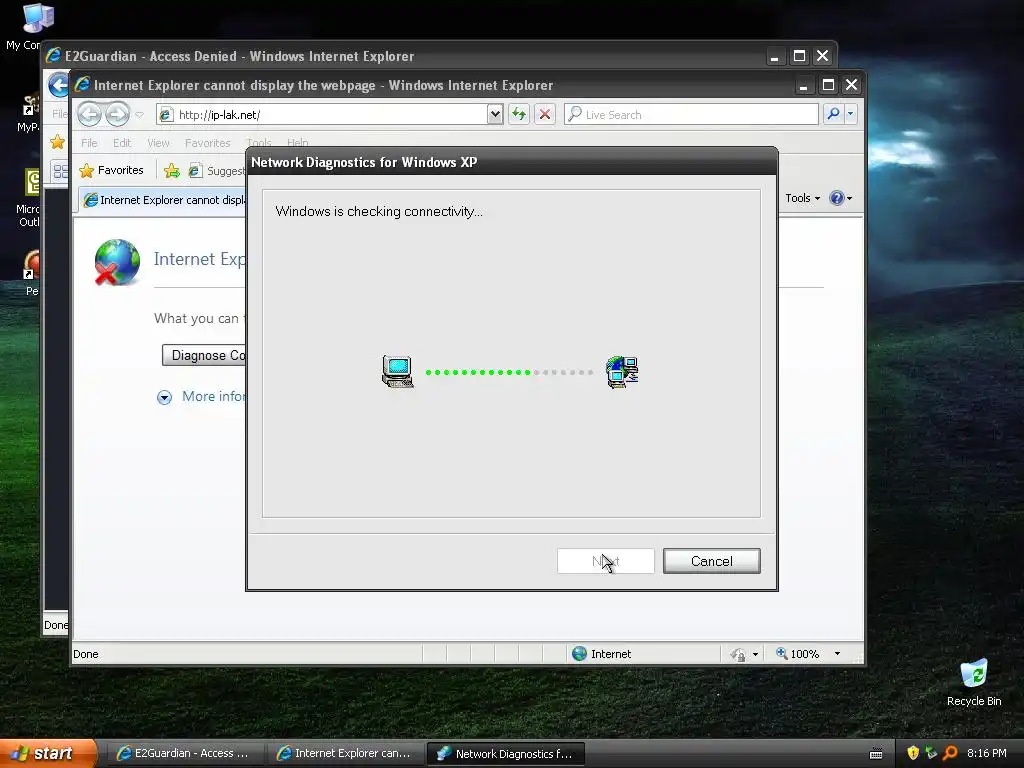Select the 'Internet Explorer cannot display' tab
Image resolution: width=1024 pixels, height=768 pixels.
pos(163,200)
